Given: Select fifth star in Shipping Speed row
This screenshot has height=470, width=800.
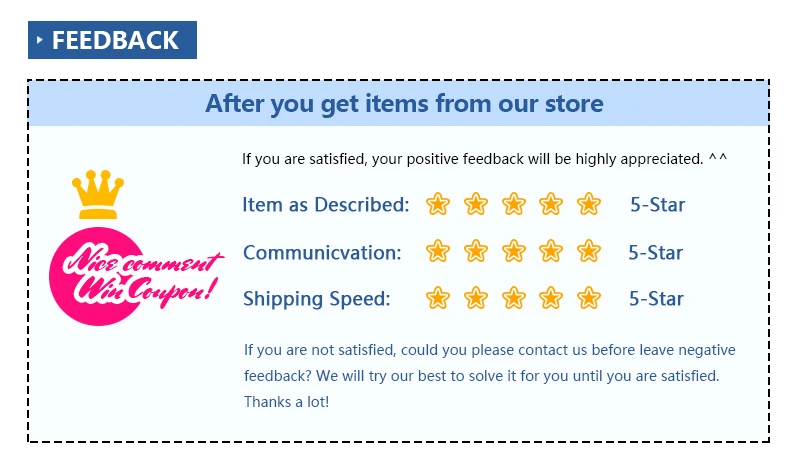Looking at the screenshot, I should 589,298.
